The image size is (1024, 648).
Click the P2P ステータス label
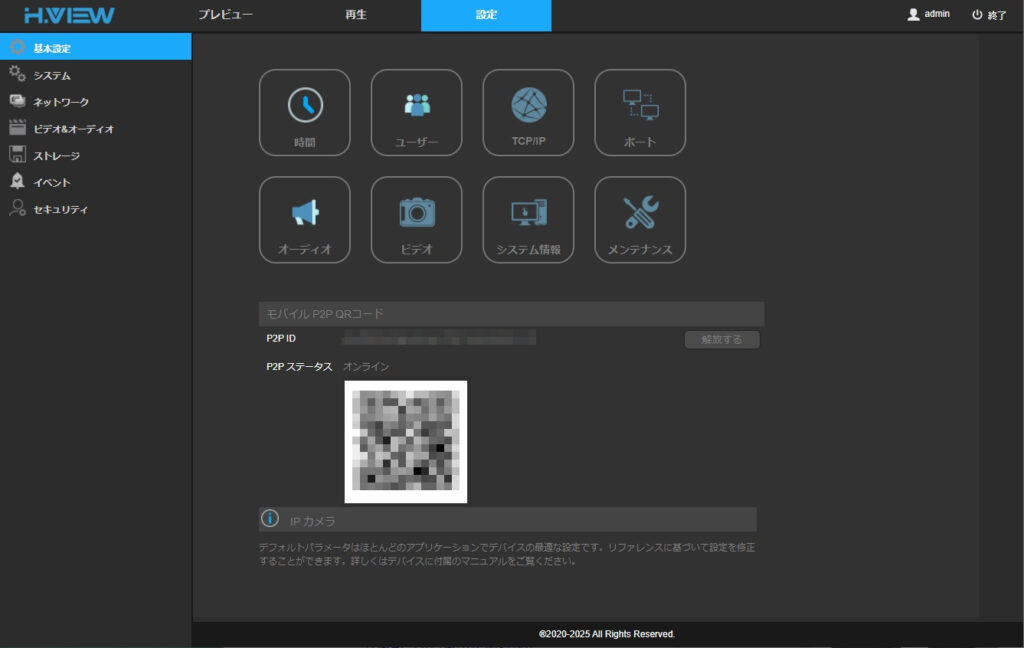[x=299, y=366]
